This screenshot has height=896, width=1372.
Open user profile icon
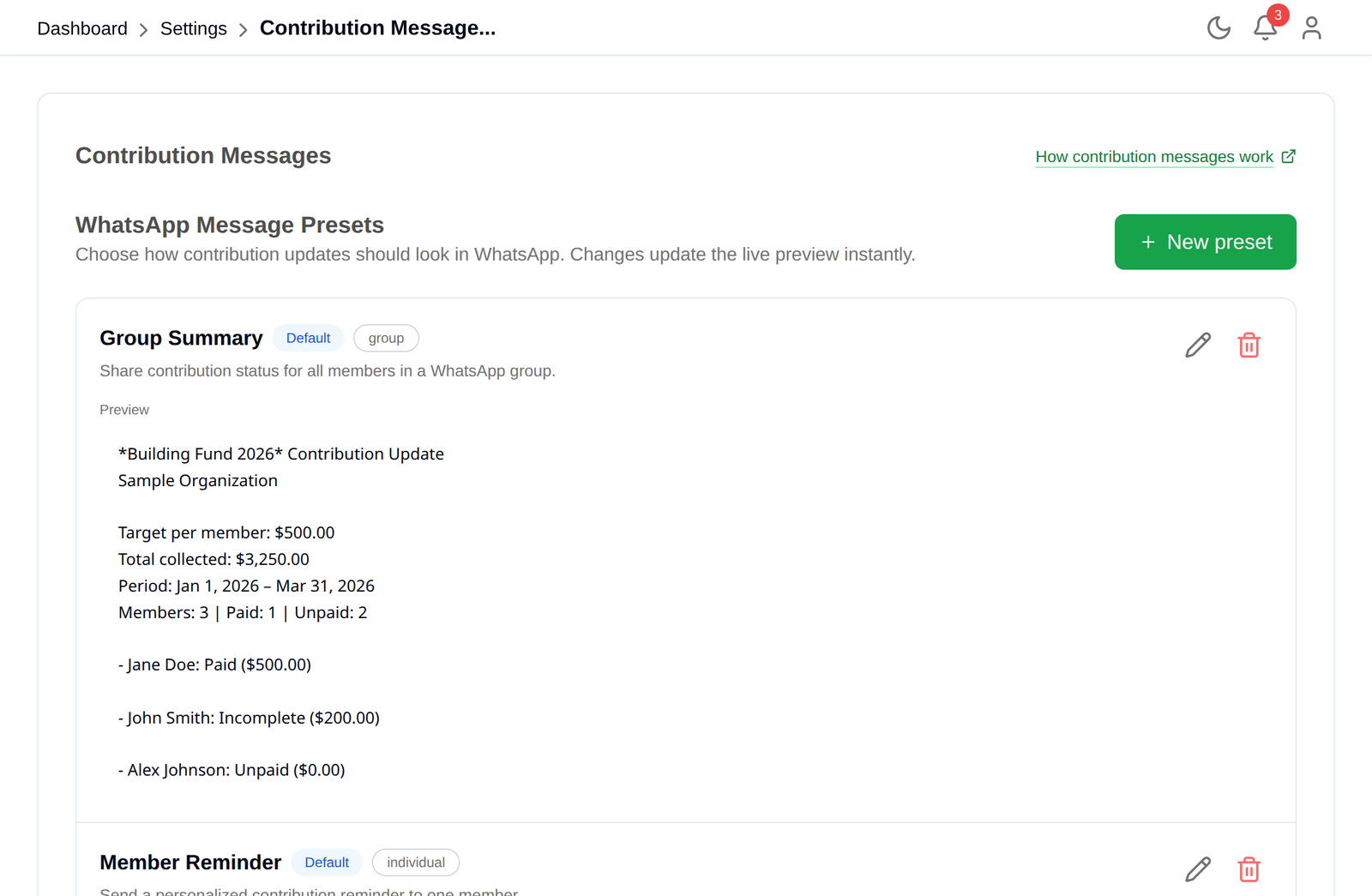(1311, 28)
